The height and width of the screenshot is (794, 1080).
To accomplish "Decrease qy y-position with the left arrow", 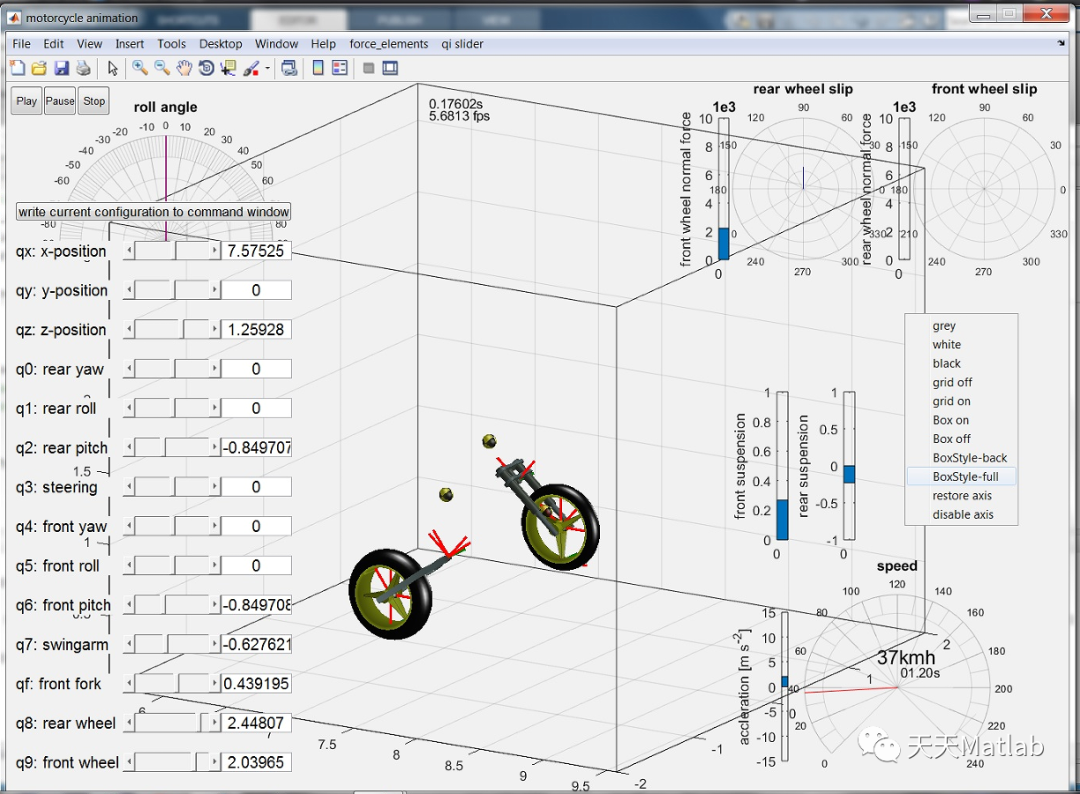I will [129, 290].
